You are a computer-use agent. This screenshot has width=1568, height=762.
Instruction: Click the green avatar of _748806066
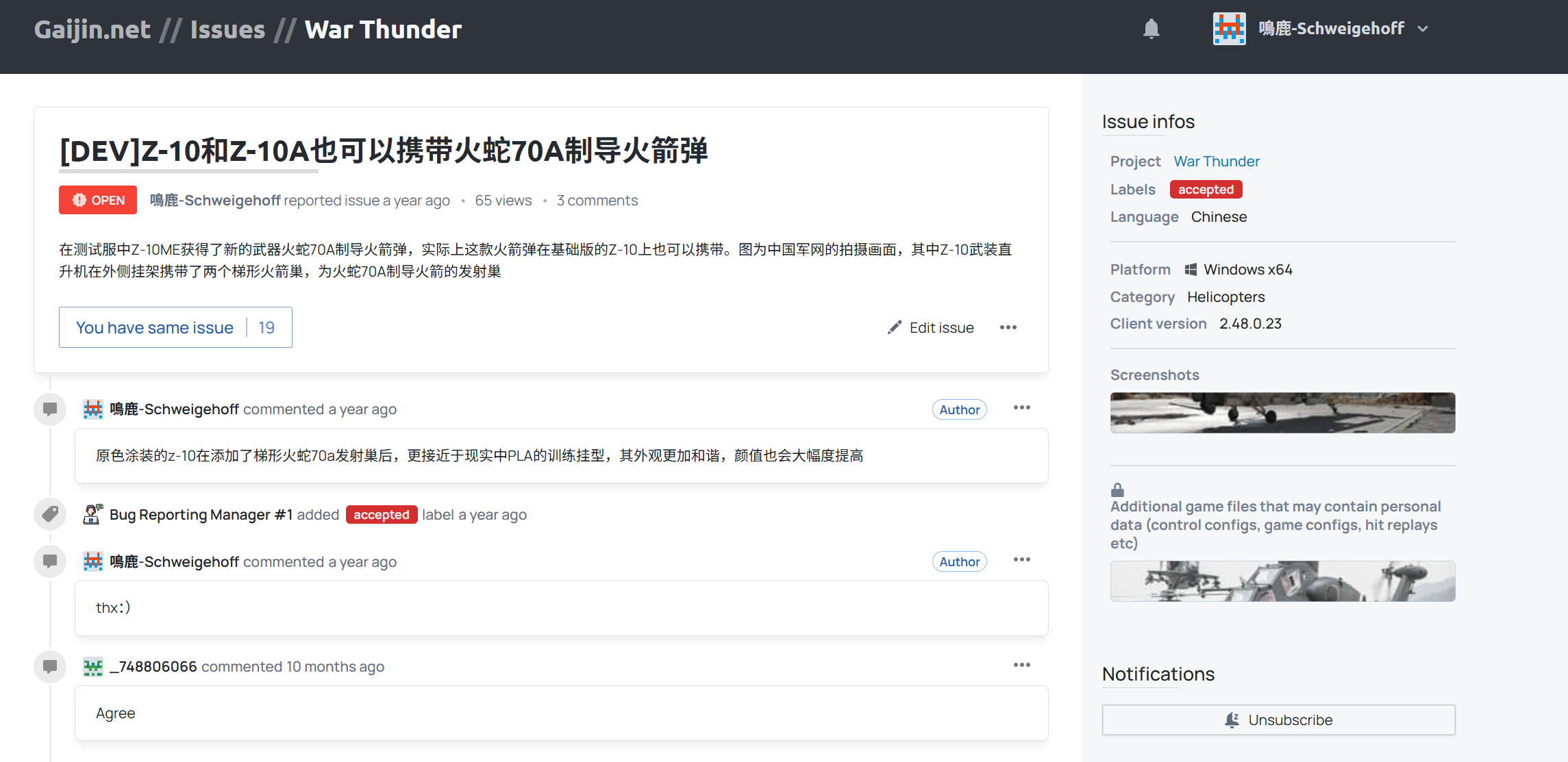coord(93,667)
